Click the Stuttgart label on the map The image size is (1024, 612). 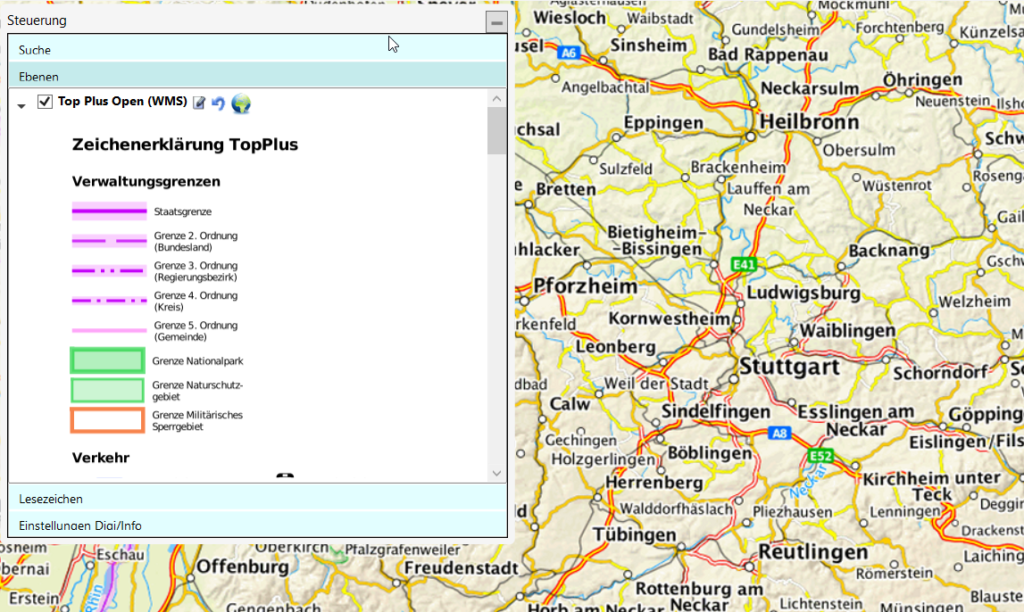(789, 368)
